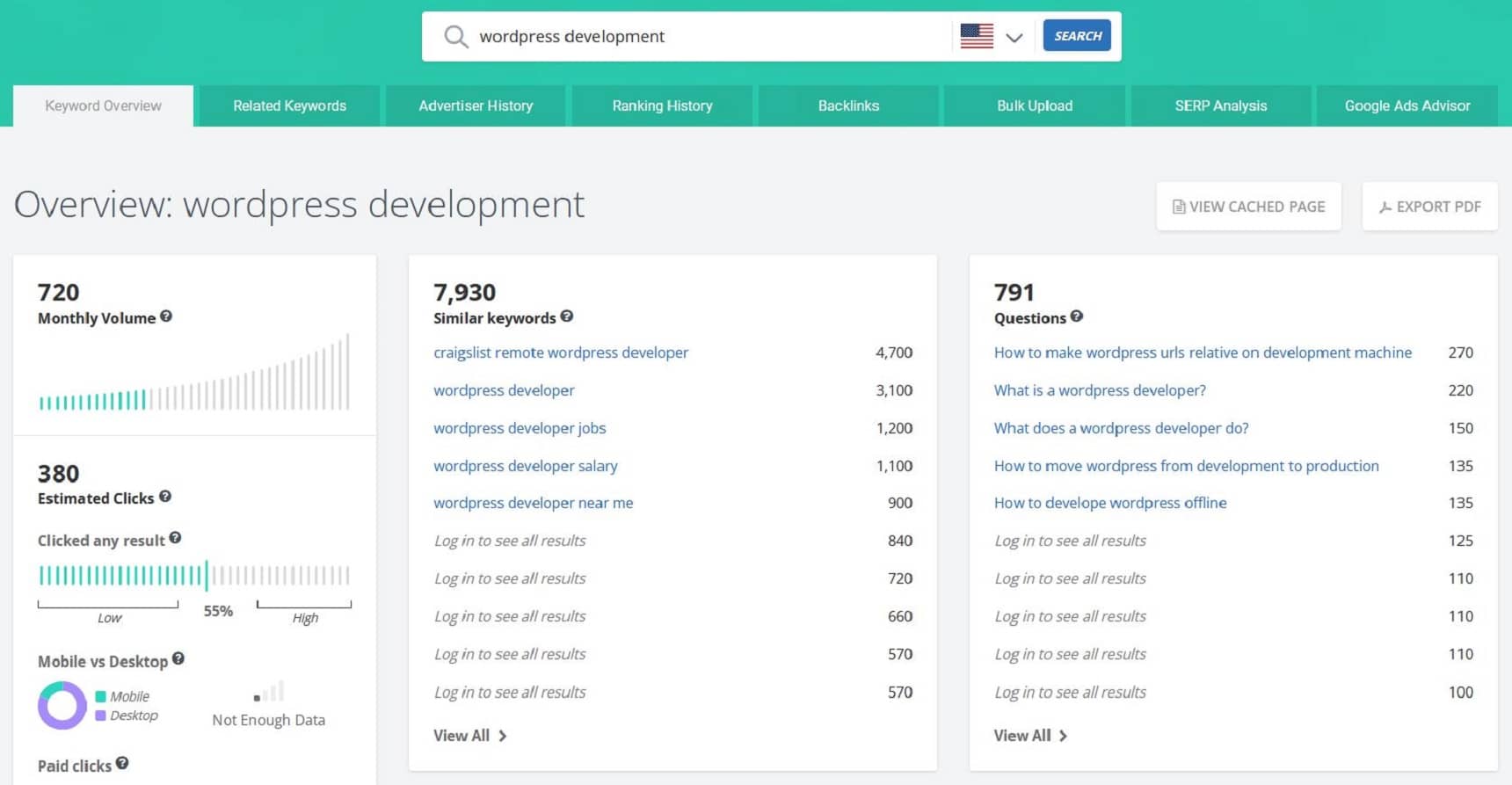Switch to Ranking History tab
The height and width of the screenshot is (785, 1512).
point(662,105)
